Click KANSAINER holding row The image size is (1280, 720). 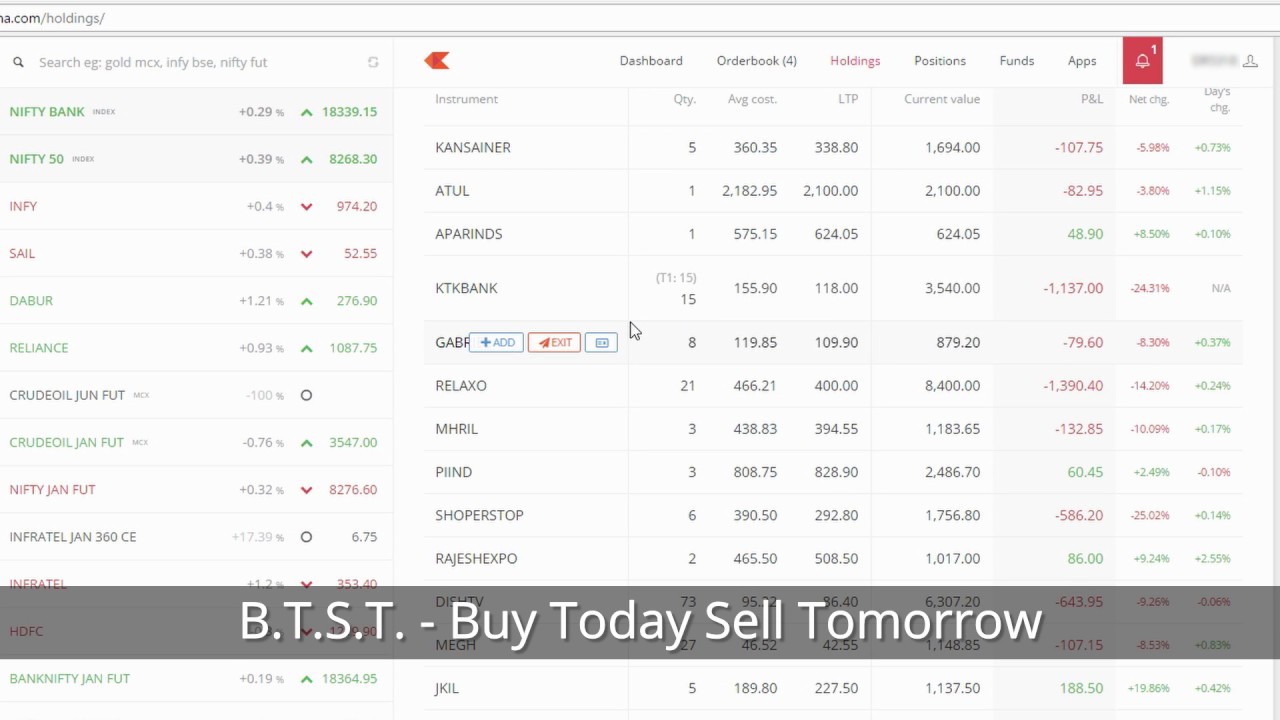[x=832, y=147]
